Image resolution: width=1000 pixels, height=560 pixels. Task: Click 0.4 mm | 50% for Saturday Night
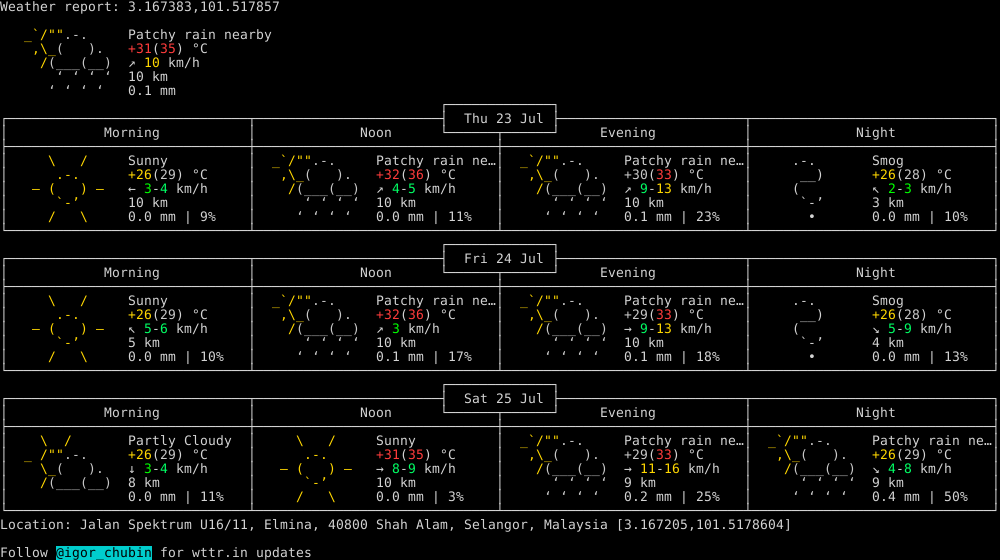pyautogui.click(x=920, y=497)
